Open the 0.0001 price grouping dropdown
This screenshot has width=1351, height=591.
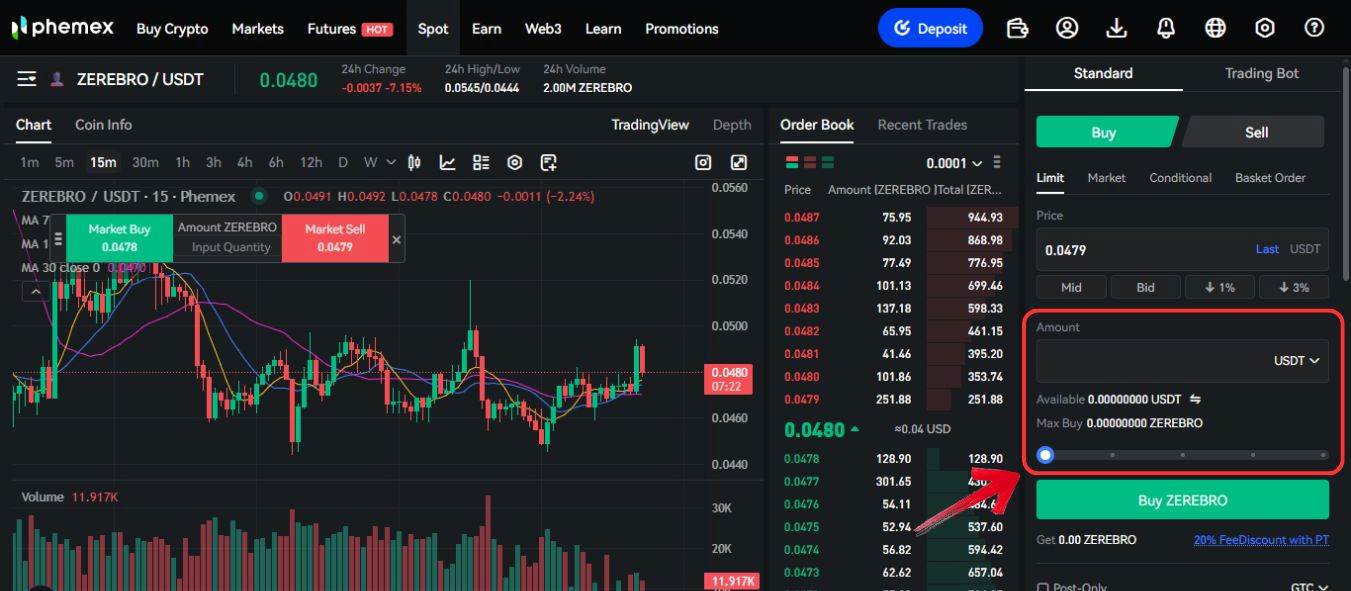pos(954,163)
